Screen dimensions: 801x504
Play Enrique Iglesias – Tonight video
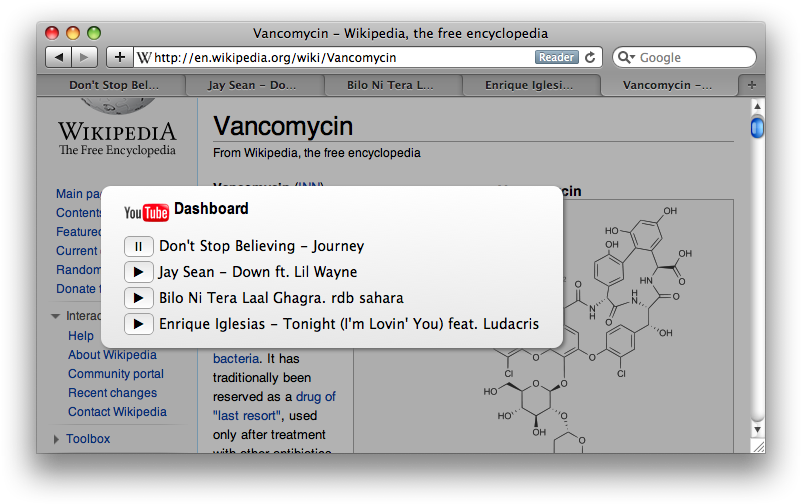[138, 324]
